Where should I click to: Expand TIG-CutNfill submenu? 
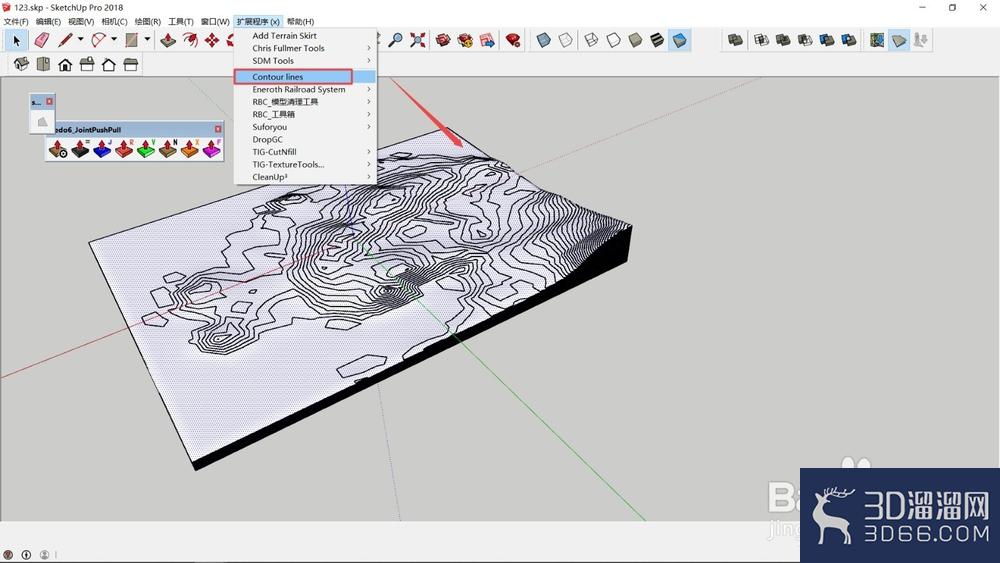[305, 152]
